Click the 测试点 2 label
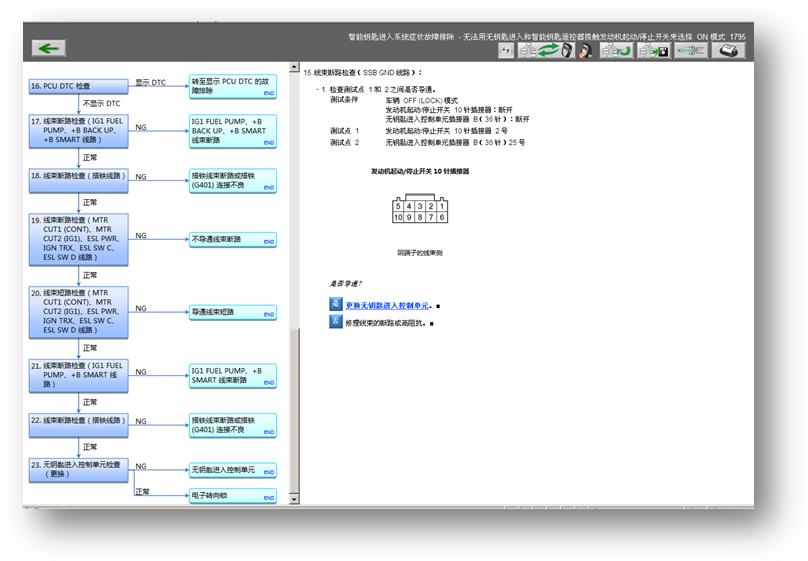This screenshot has width=808, height=561. pyautogui.click(x=344, y=142)
